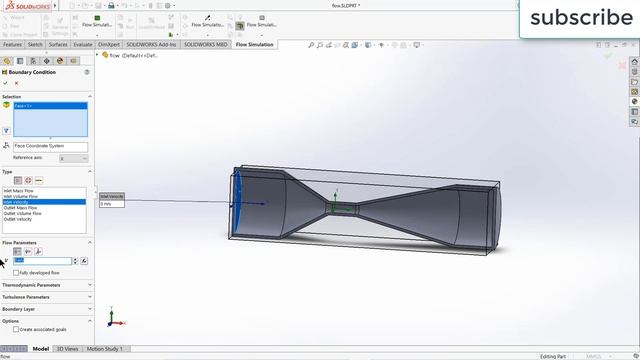Viewport: 640px width, 360px height.
Task: Open the PropertyManager tab icon
Action: tap(20, 61)
